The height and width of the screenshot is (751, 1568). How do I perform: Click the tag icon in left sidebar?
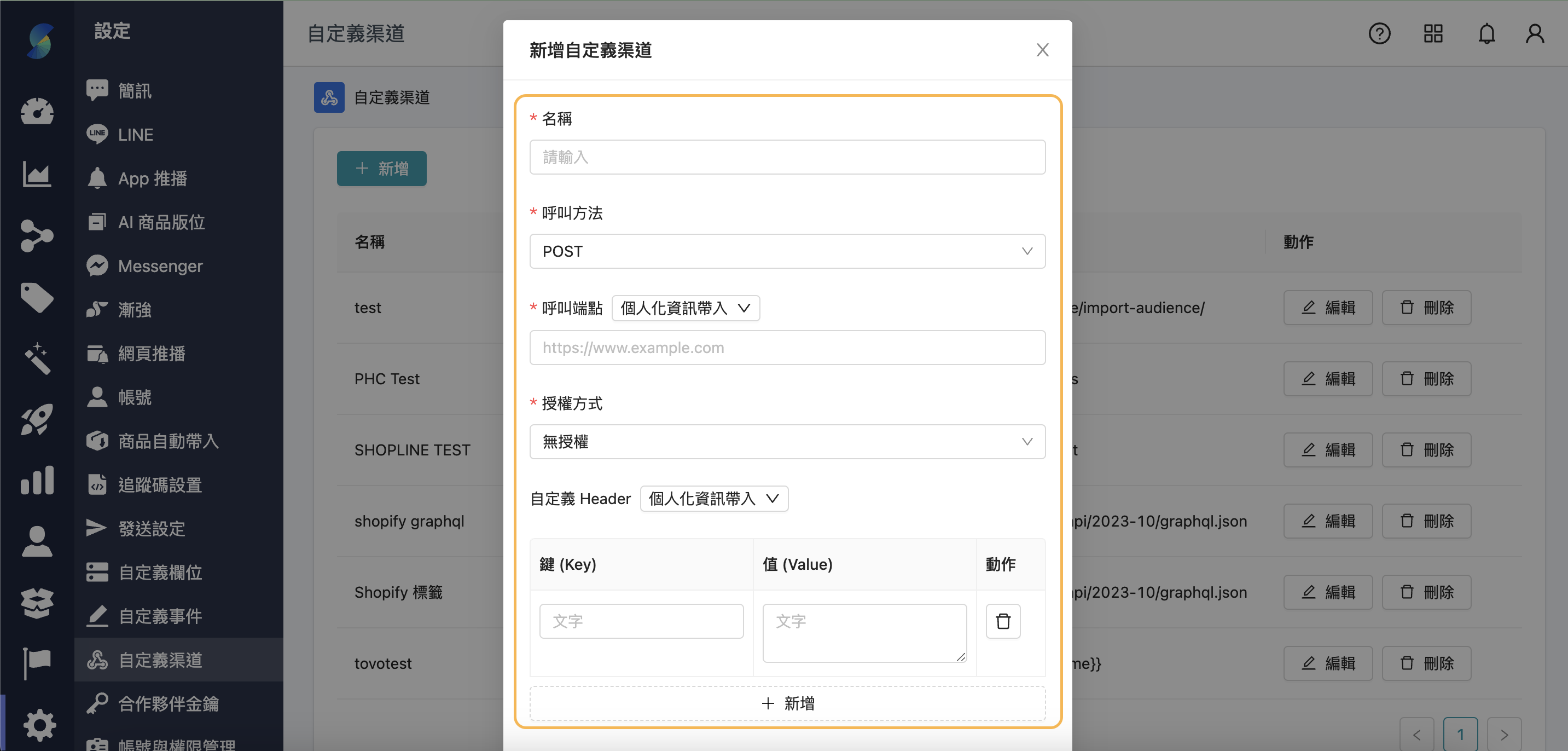click(37, 297)
